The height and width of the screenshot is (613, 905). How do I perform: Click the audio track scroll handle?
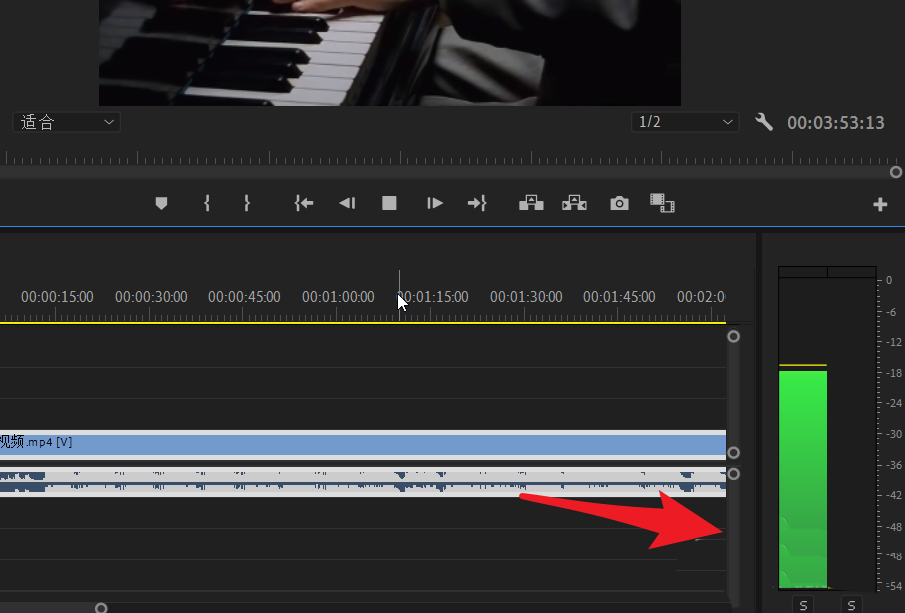[733, 474]
